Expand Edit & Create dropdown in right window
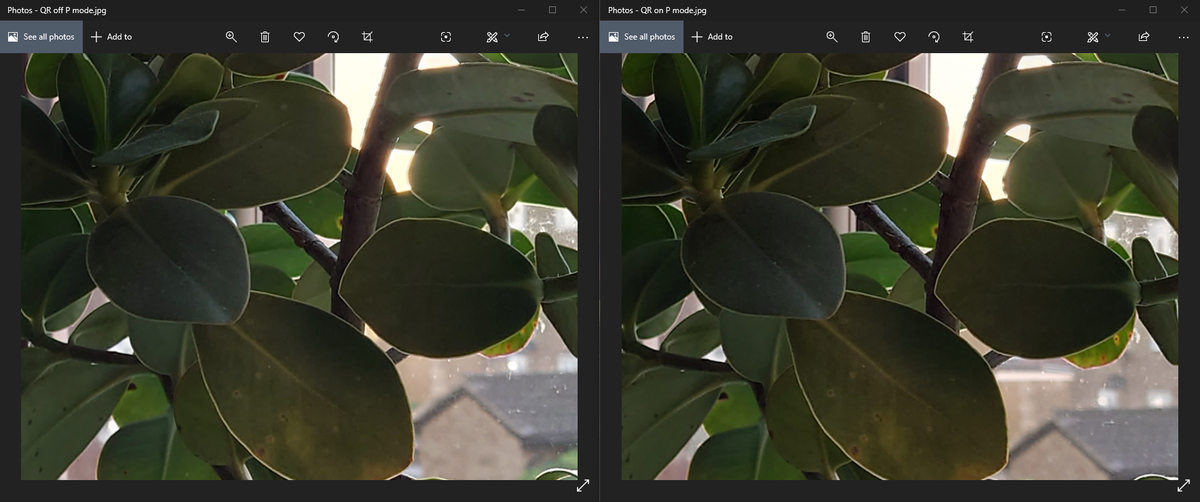1200x502 pixels. 1097,37
